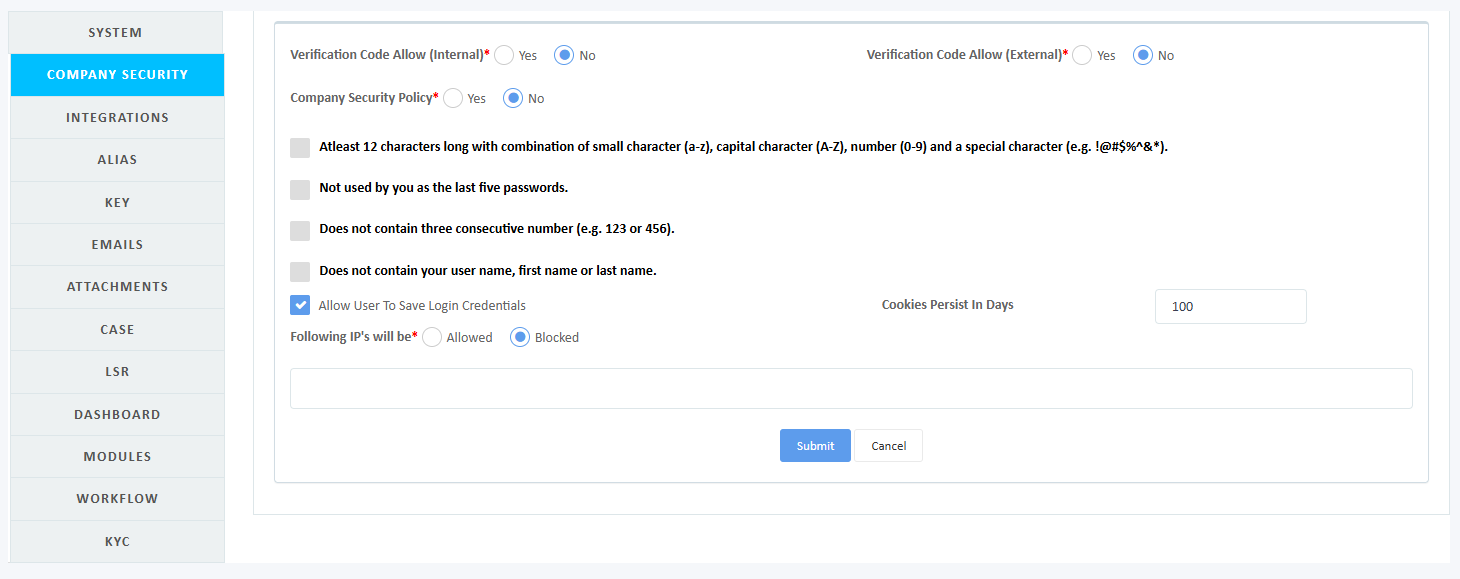
Task: Open the ATTACHMENTS section
Action: point(117,287)
